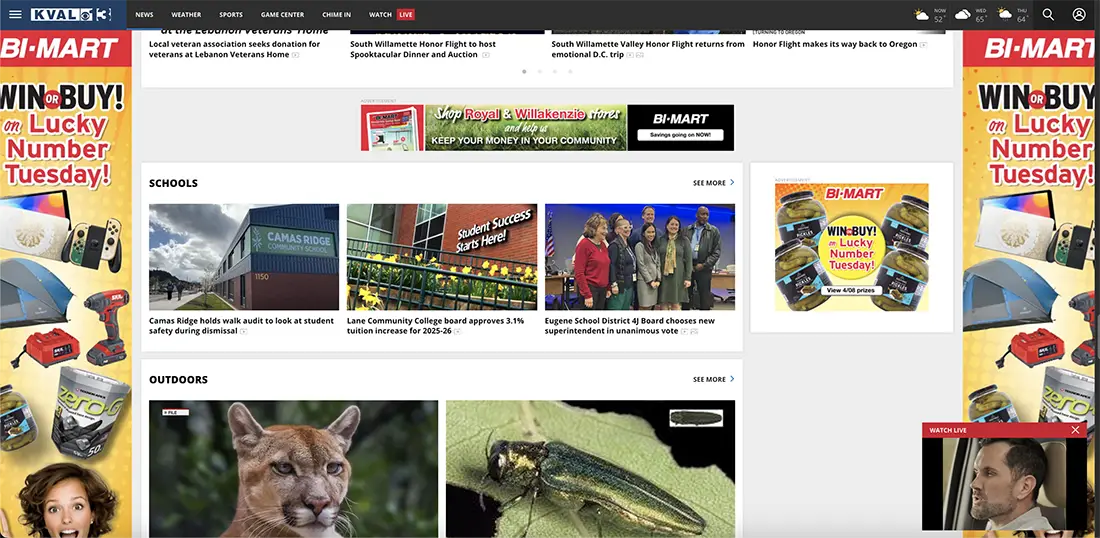
Task: Open Spooktacular Dinner and Auction headline
Action: (423, 49)
